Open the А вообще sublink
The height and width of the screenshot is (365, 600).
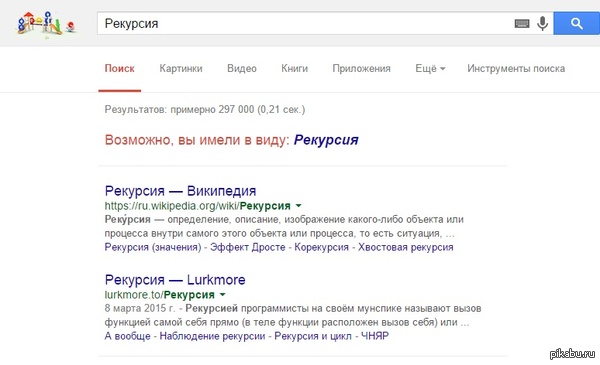pyautogui.click(x=127, y=336)
